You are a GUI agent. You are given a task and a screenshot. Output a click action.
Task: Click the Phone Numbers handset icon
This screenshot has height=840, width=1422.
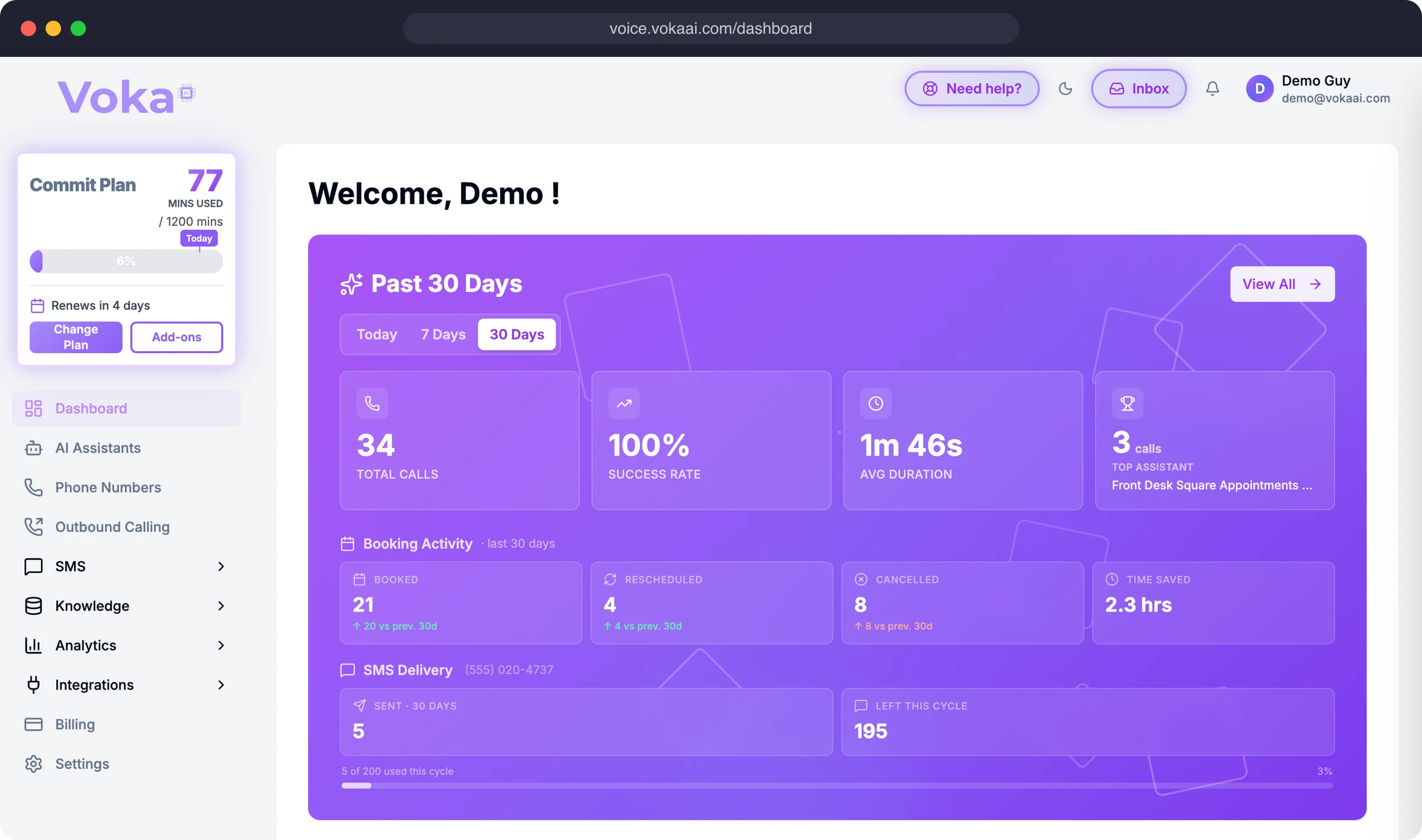[x=33, y=487]
